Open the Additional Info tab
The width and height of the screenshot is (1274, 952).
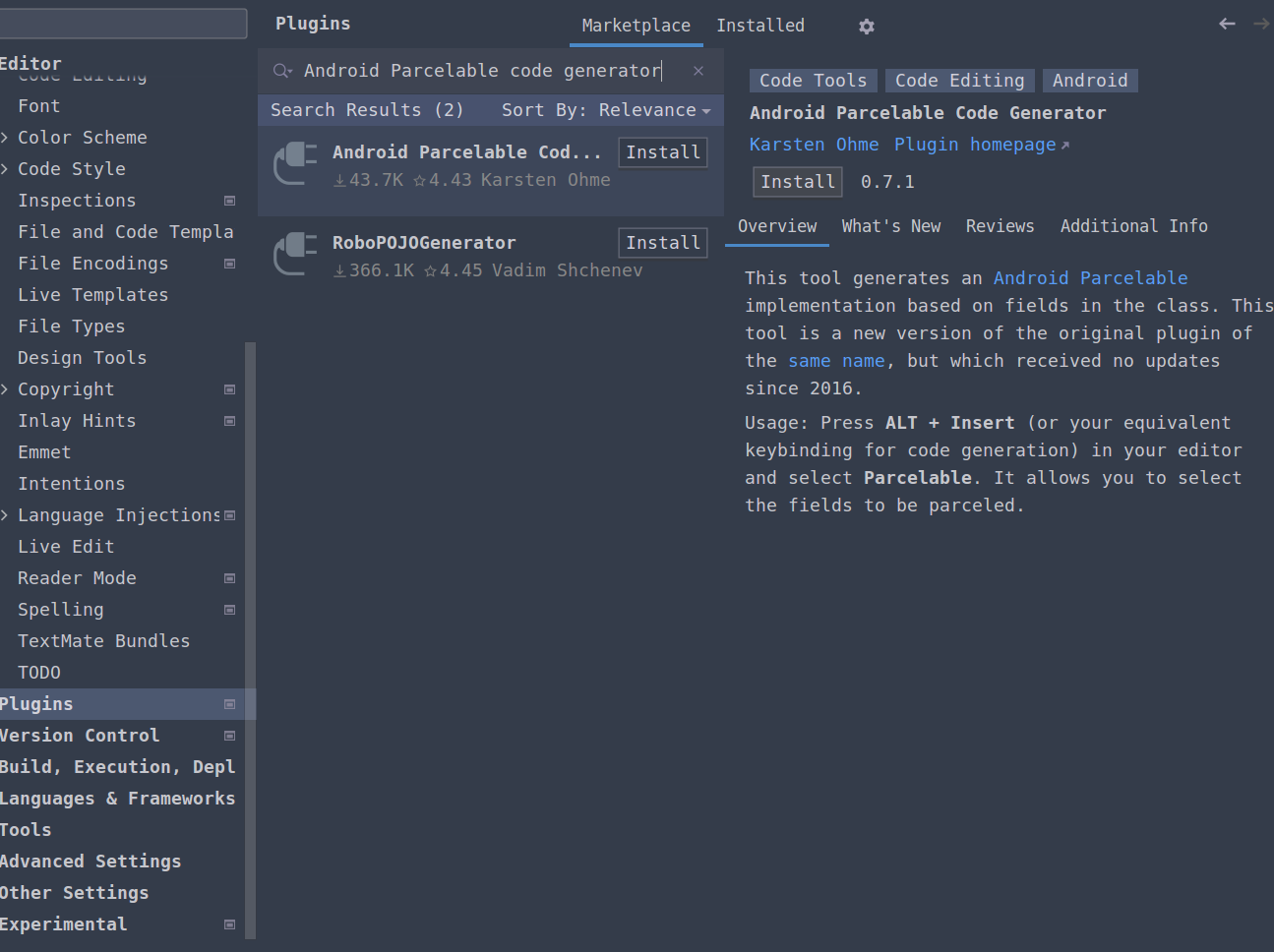(x=1133, y=226)
